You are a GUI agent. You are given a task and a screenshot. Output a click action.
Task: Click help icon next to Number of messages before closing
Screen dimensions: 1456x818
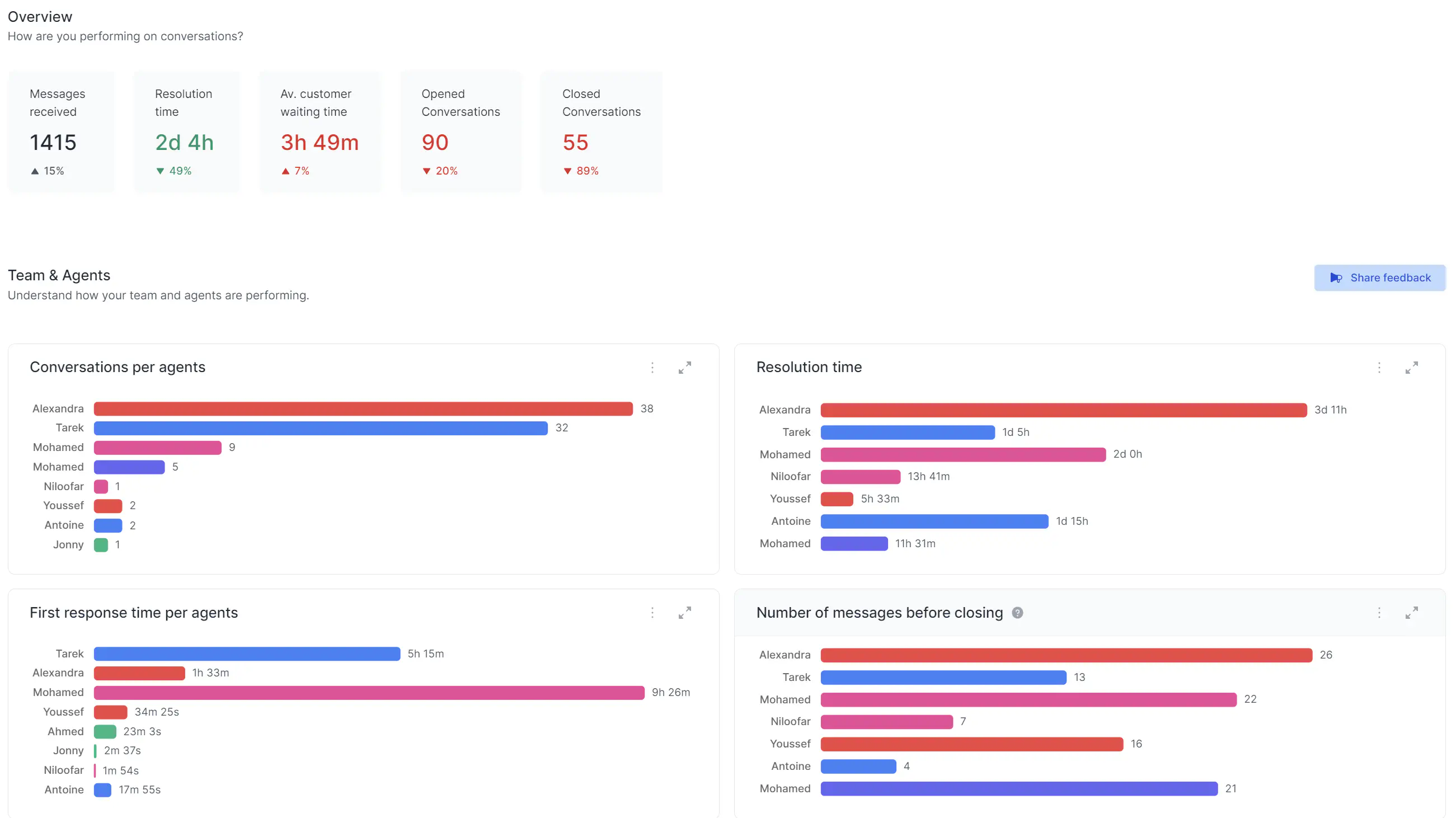pyautogui.click(x=1017, y=613)
